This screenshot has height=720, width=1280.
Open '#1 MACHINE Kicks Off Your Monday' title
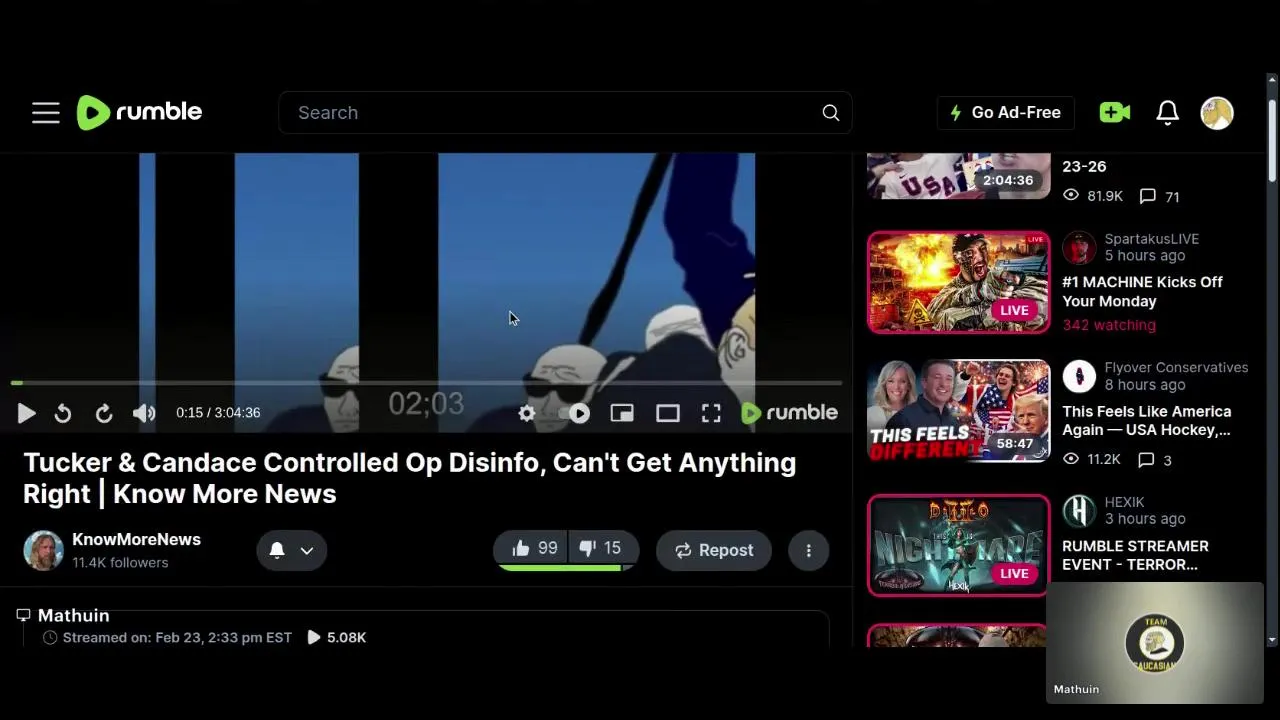pyautogui.click(x=1142, y=292)
